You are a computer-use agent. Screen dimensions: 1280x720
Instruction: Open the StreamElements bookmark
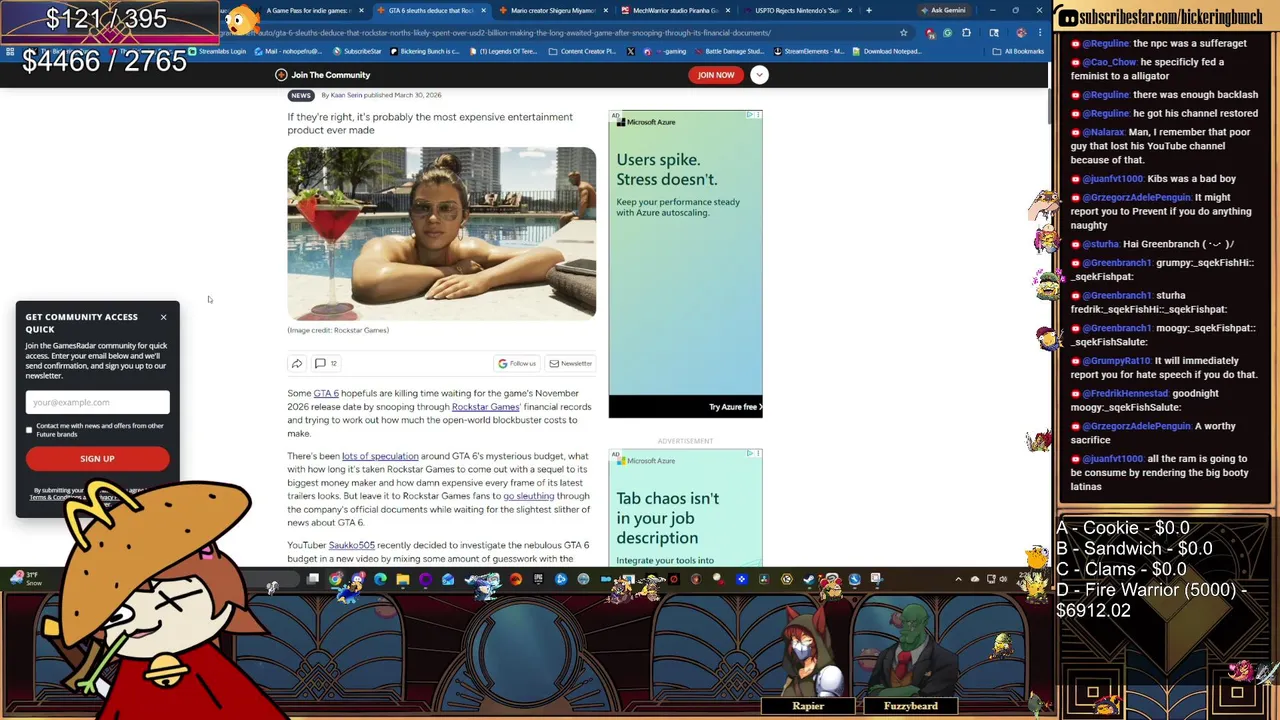pos(809,51)
